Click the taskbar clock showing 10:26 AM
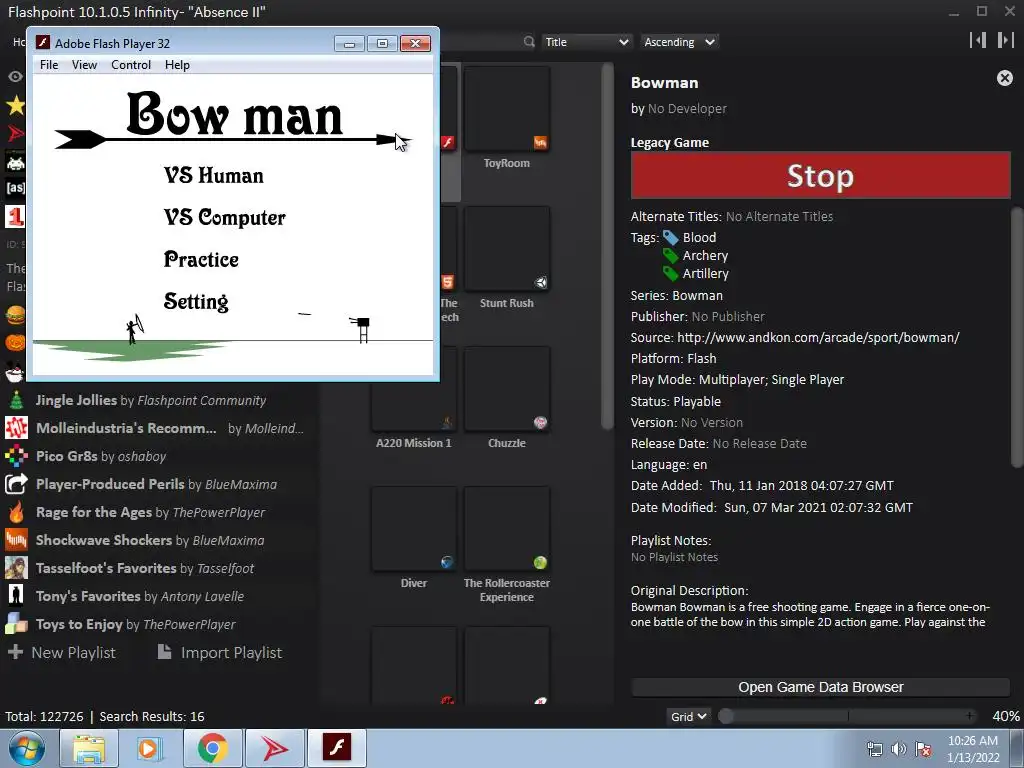 coord(973,749)
